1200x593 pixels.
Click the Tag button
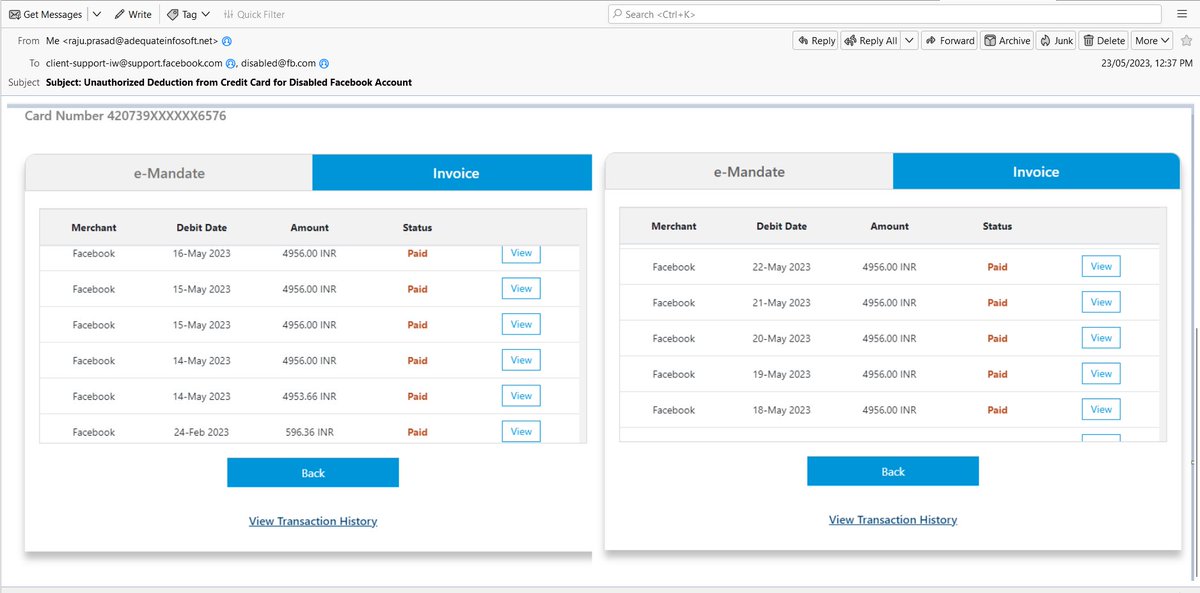[188, 15]
